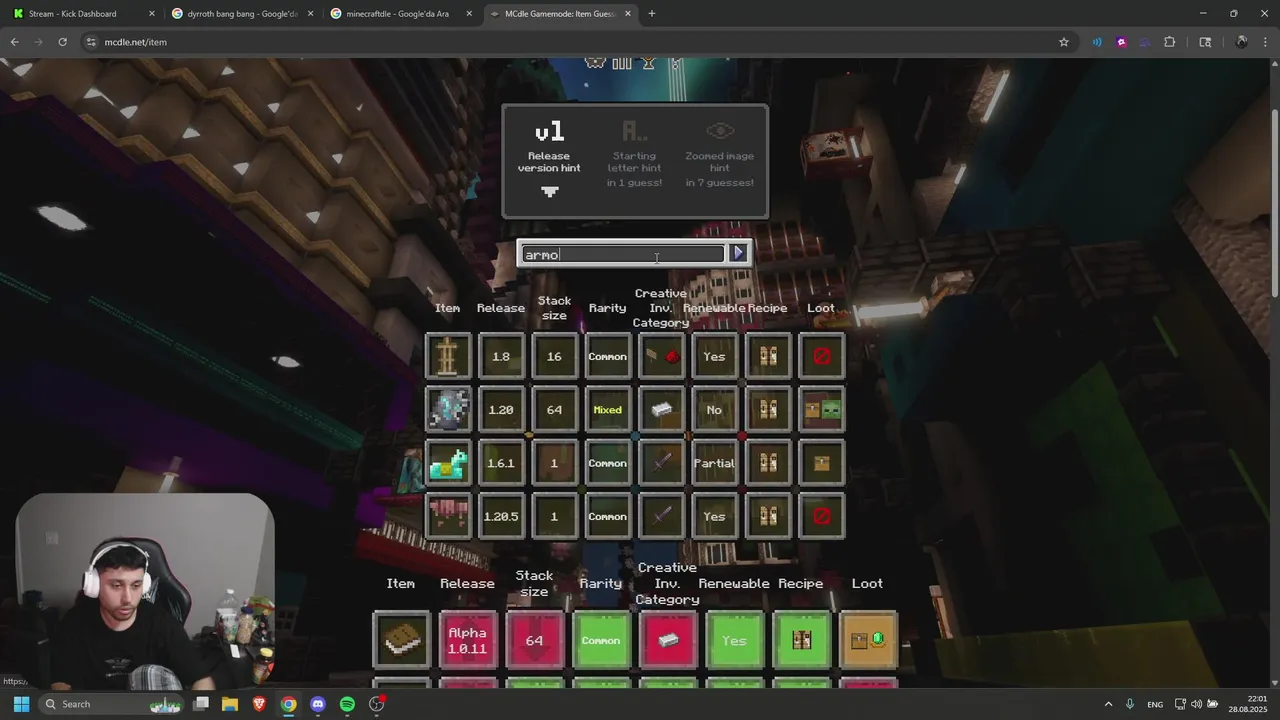Click the item guess input field

click(x=622, y=254)
